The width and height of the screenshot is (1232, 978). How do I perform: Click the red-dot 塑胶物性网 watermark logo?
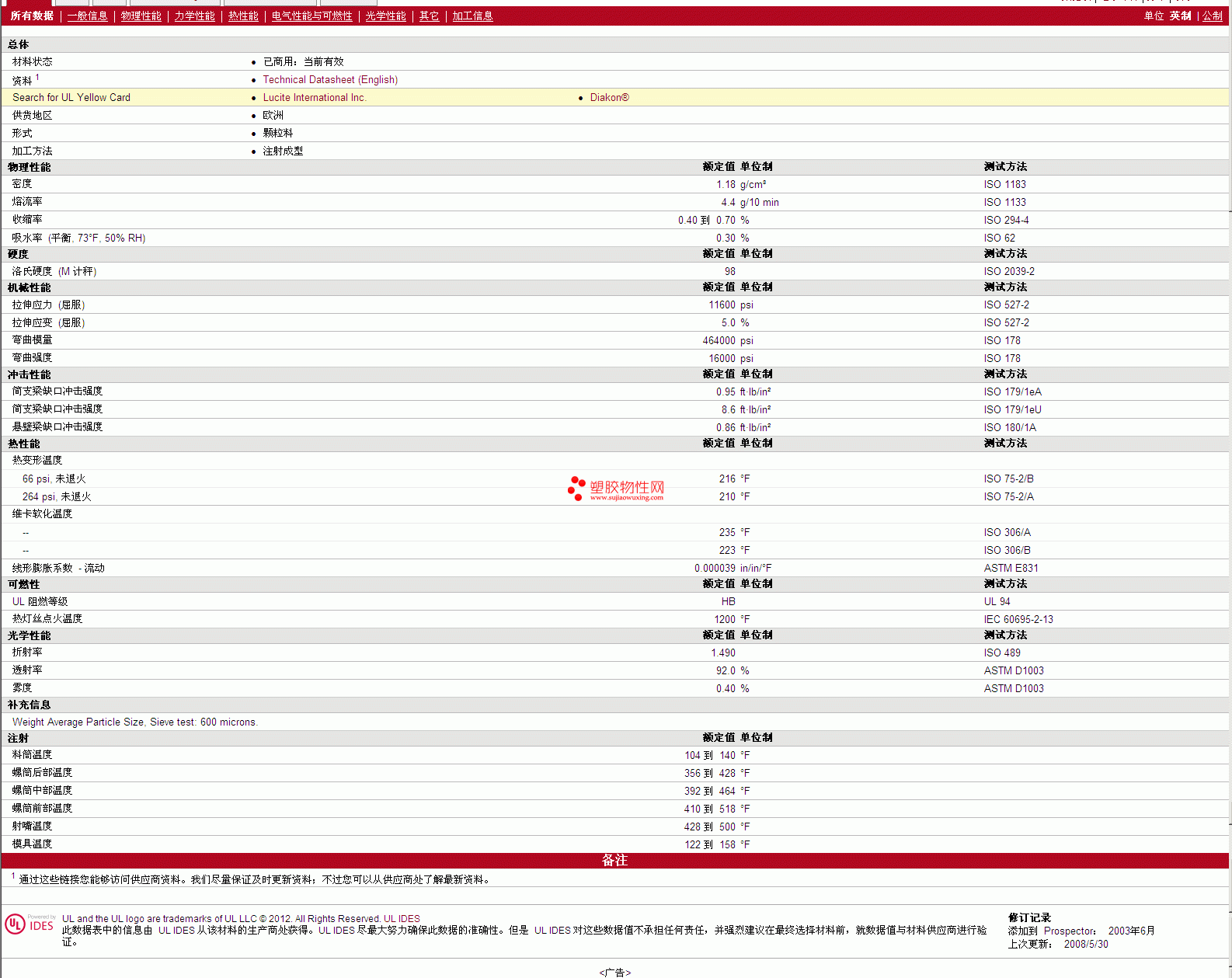click(x=615, y=489)
